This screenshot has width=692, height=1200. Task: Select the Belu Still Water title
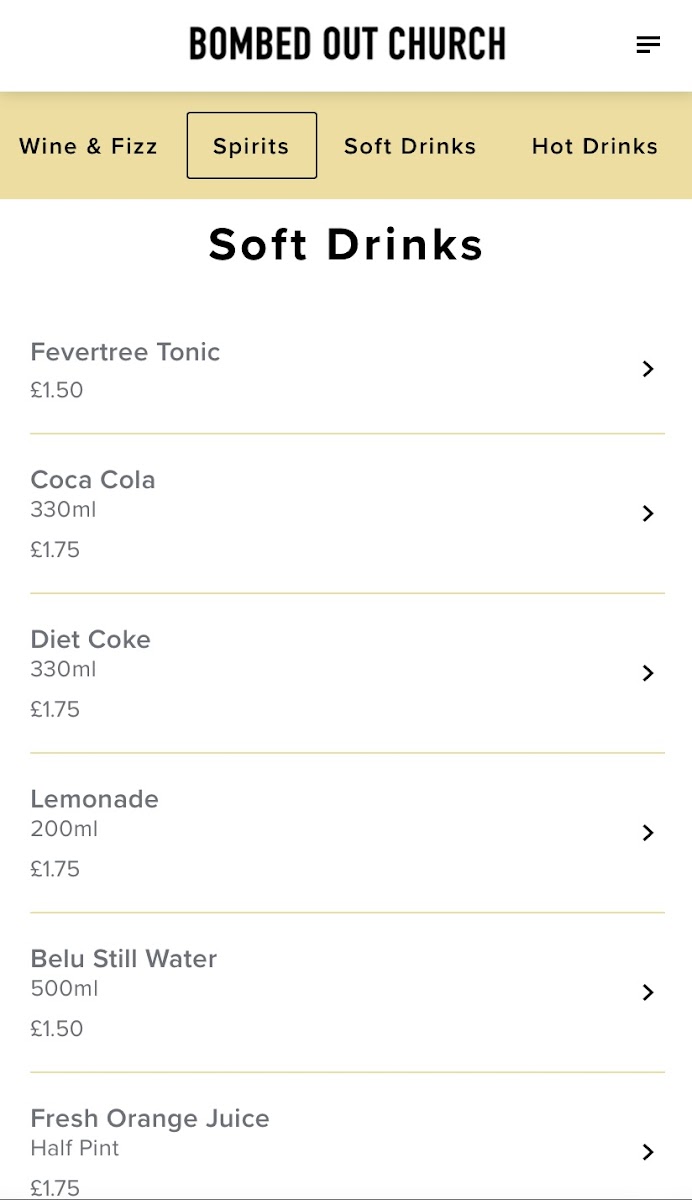pos(124,959)
